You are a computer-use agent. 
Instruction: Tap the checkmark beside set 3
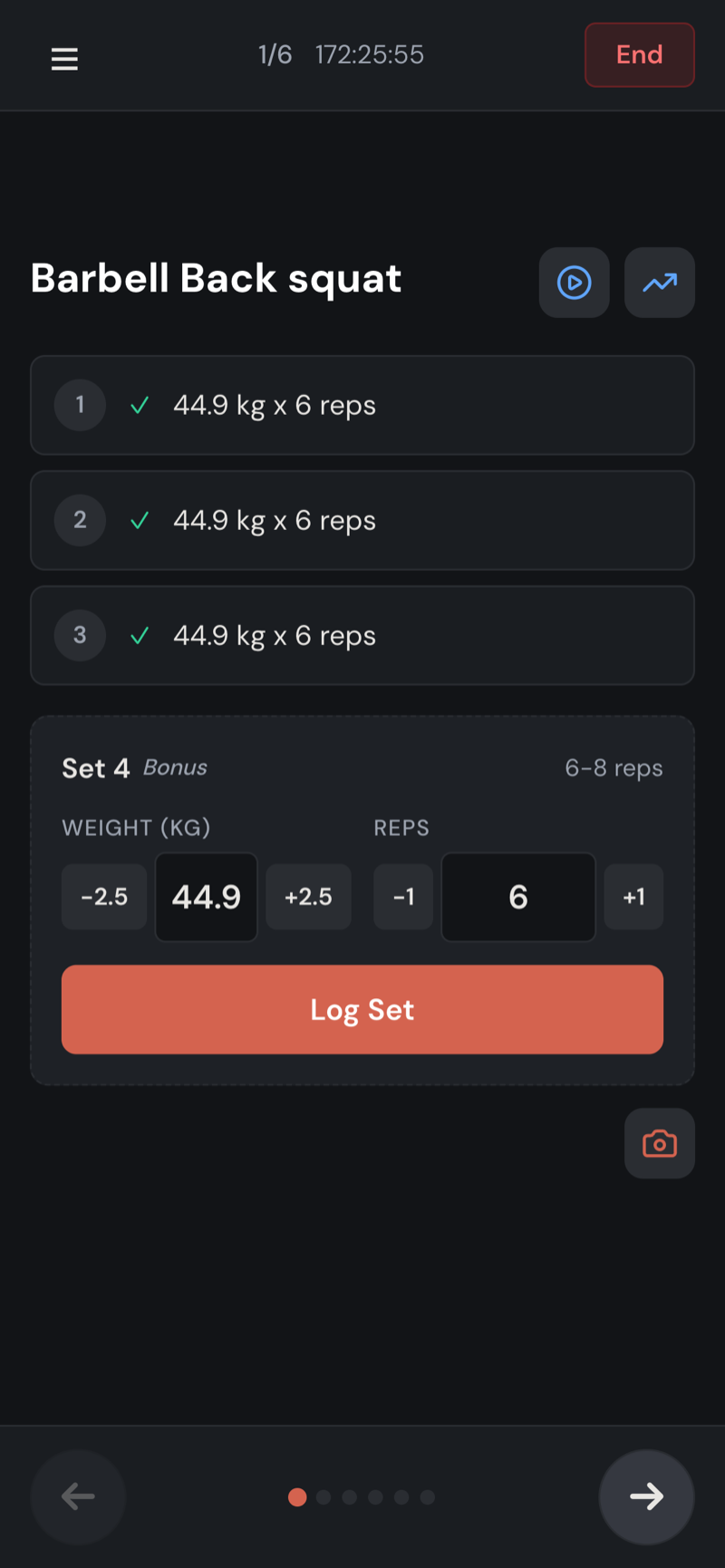[139, 636]
